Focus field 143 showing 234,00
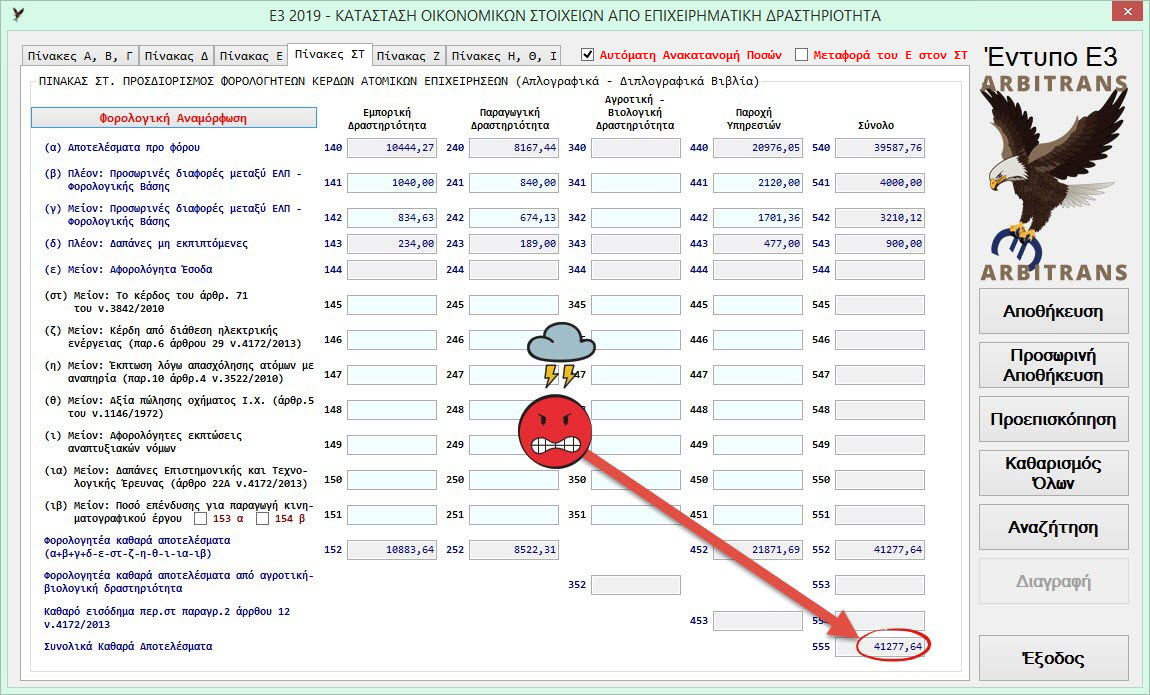1150x695 pixels. pyautogui.click(x=392, y=243)
